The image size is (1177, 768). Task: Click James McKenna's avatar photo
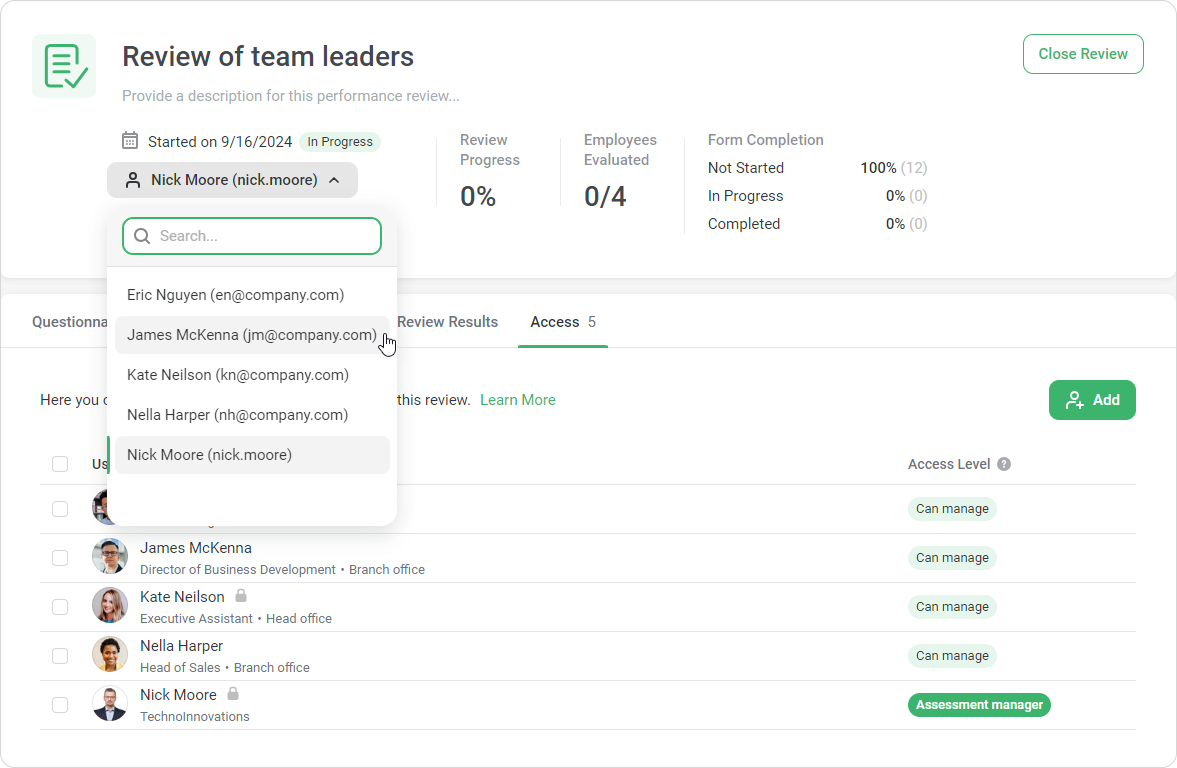(x=110, y=557)
